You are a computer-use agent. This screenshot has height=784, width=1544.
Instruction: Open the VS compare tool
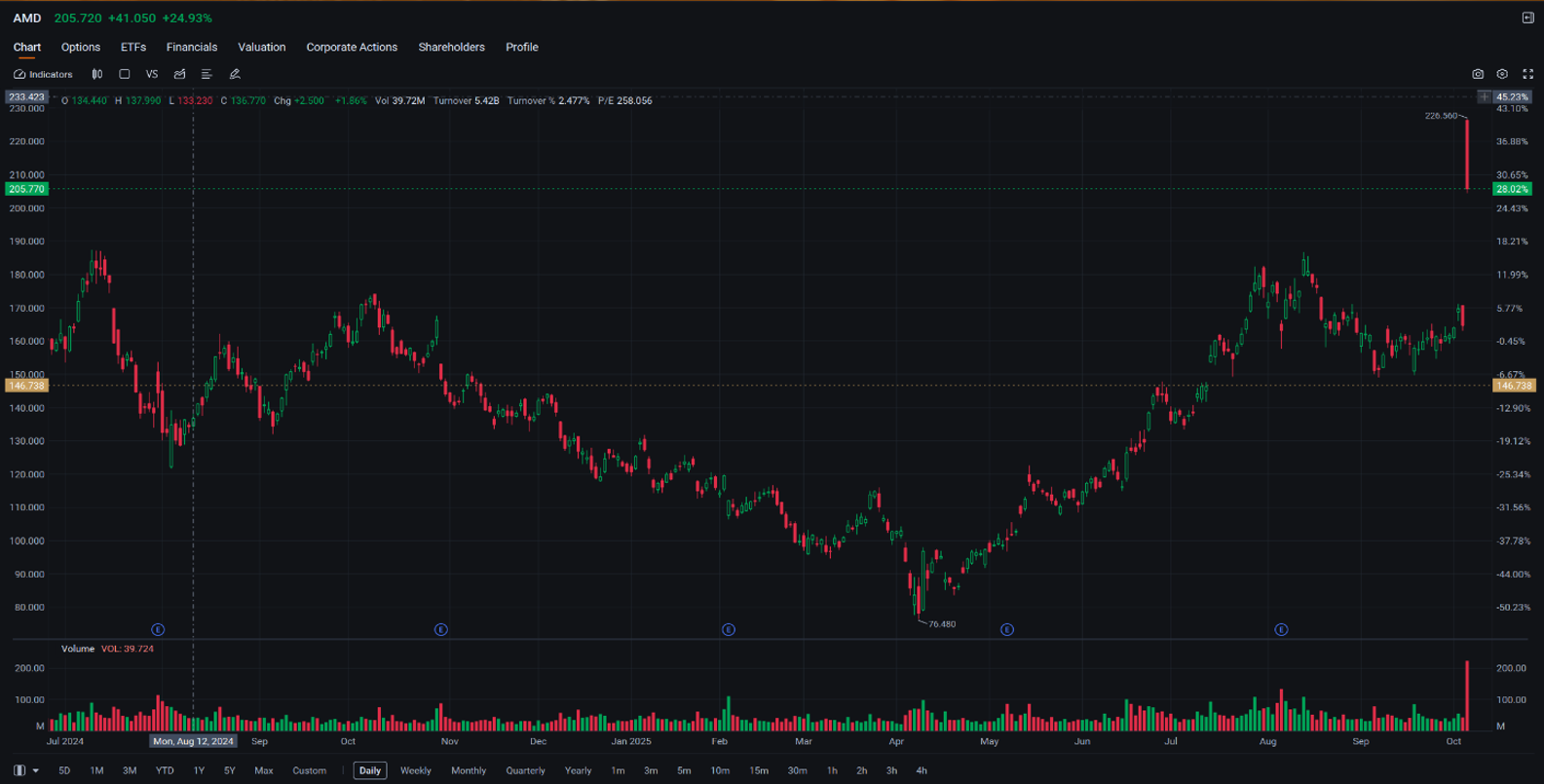coord(152,74)
